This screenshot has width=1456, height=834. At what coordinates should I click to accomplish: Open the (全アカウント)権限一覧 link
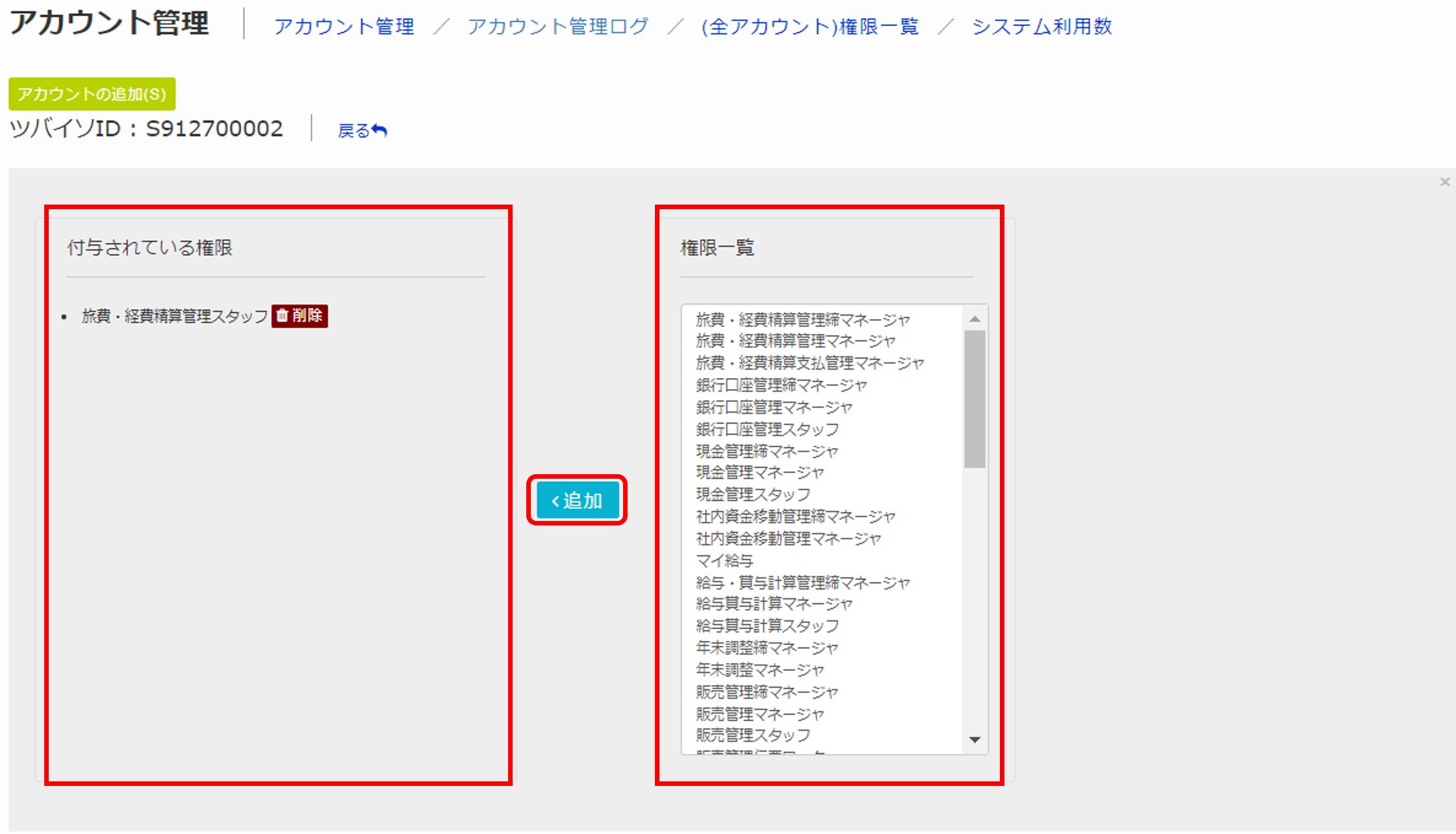tap(810, 27)
